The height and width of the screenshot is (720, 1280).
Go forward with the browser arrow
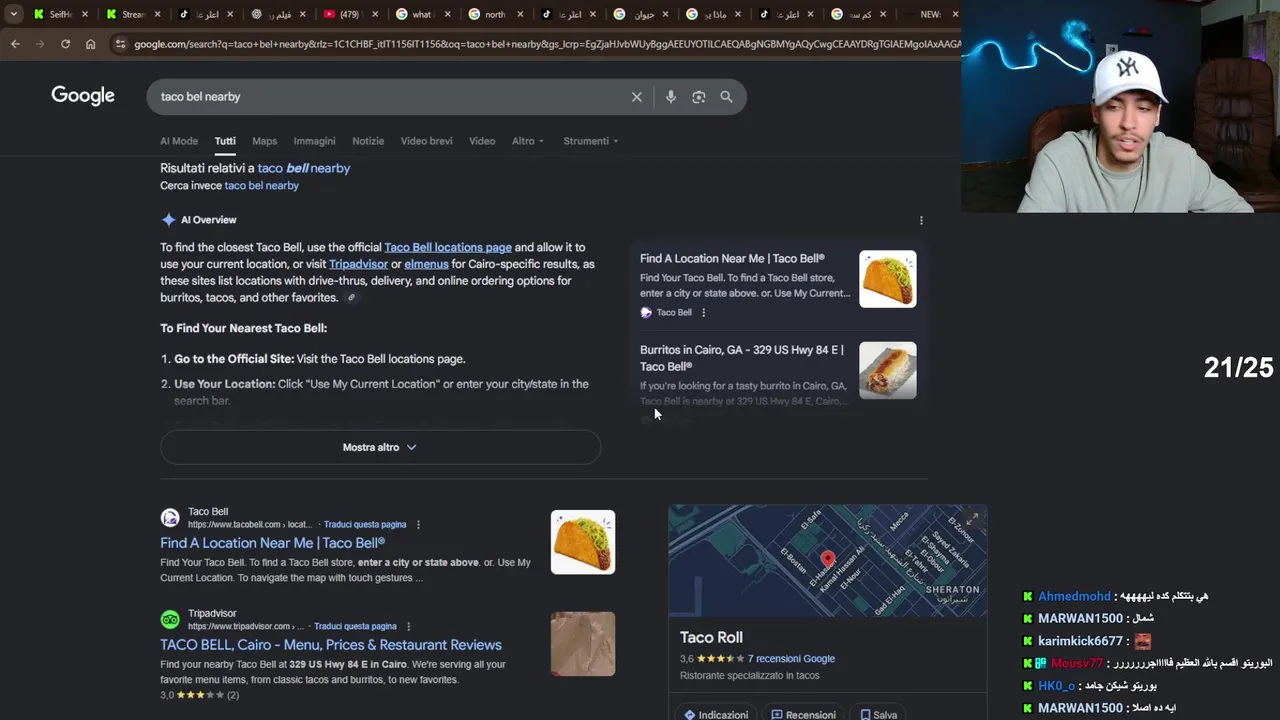click(x=40, y=44)
